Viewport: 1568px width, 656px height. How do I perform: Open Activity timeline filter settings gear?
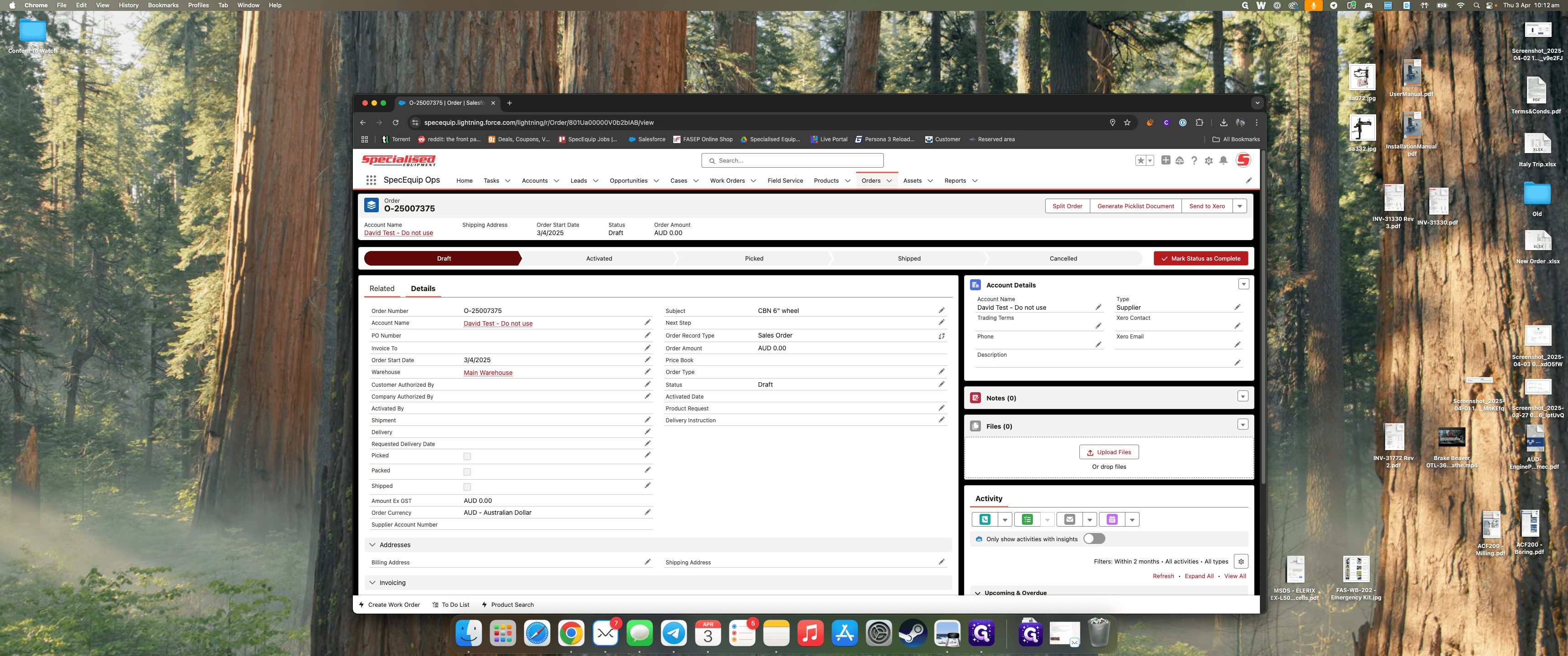click(1241, 562)
